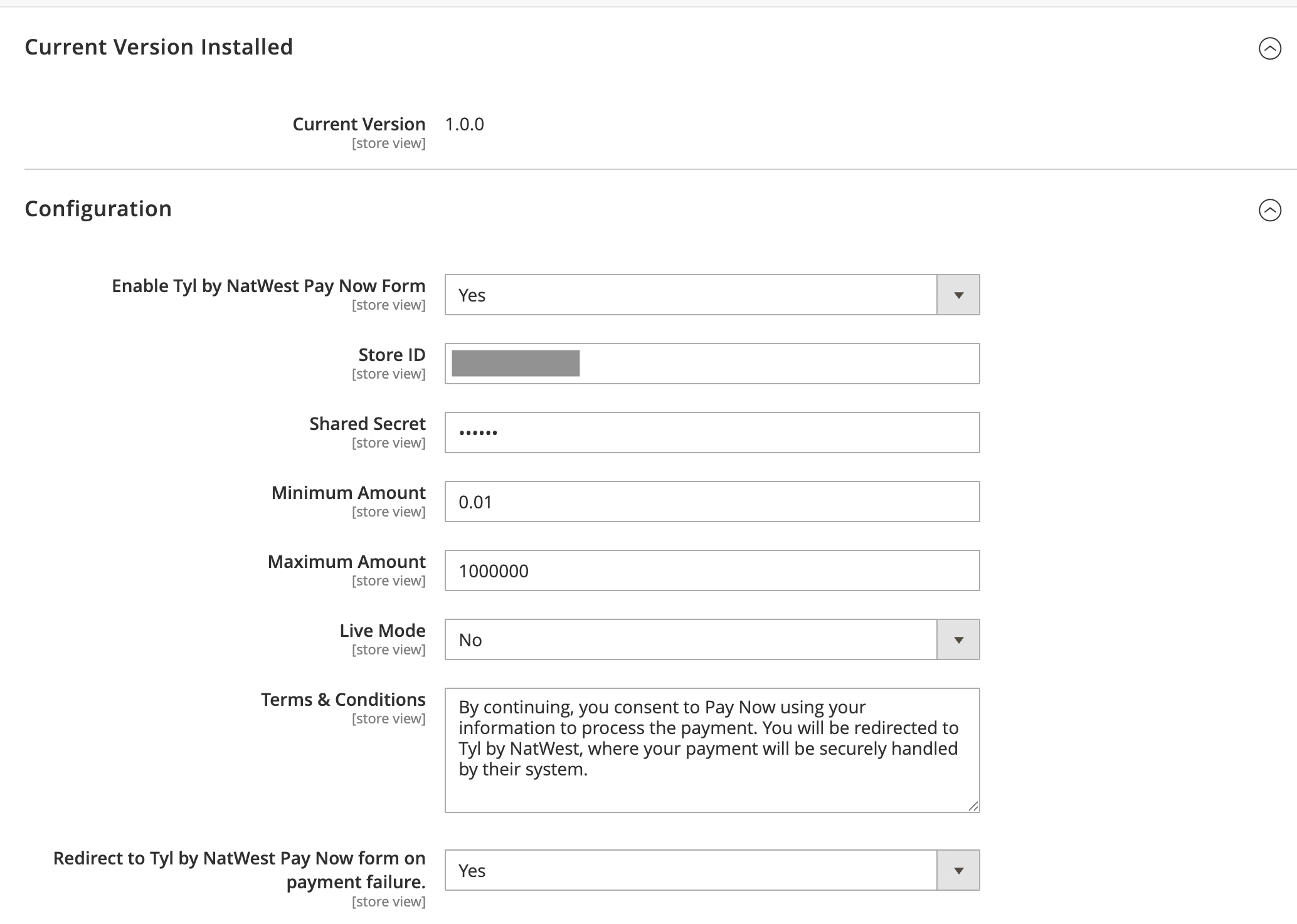Viewport: 1297px width, 924px height.
Task: Click the [store view] label under Current Version
Action: coord(389,143)
